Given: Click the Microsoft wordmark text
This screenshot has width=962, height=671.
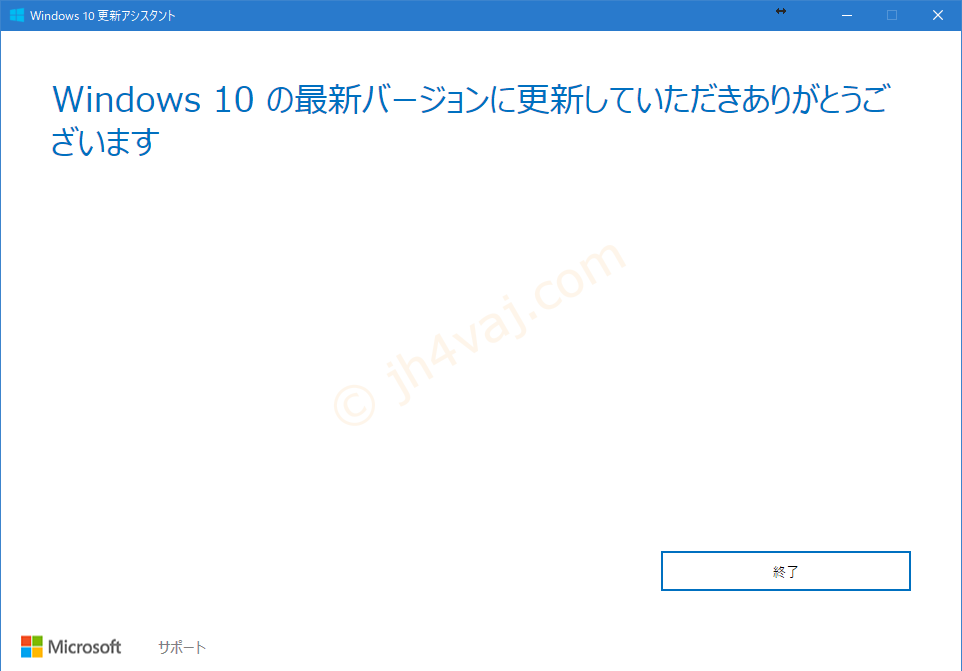Looking at the screenshot, I should pyautogui.click(x=85, y=647).
